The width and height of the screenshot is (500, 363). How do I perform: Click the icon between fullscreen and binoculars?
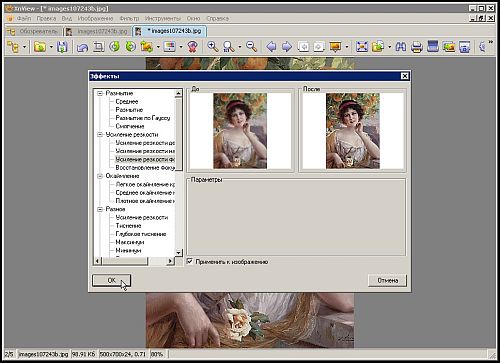click(x=378, y=47)
